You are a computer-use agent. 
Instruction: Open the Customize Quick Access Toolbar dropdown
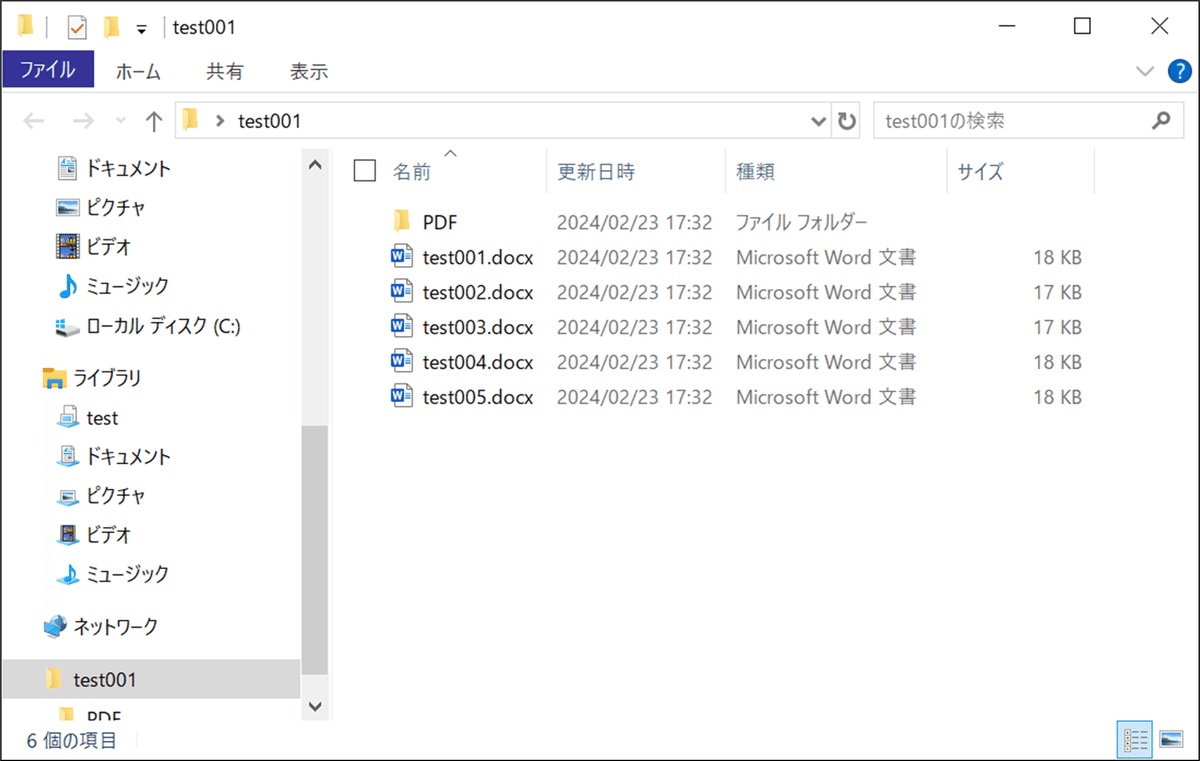(x=142, y=28)
